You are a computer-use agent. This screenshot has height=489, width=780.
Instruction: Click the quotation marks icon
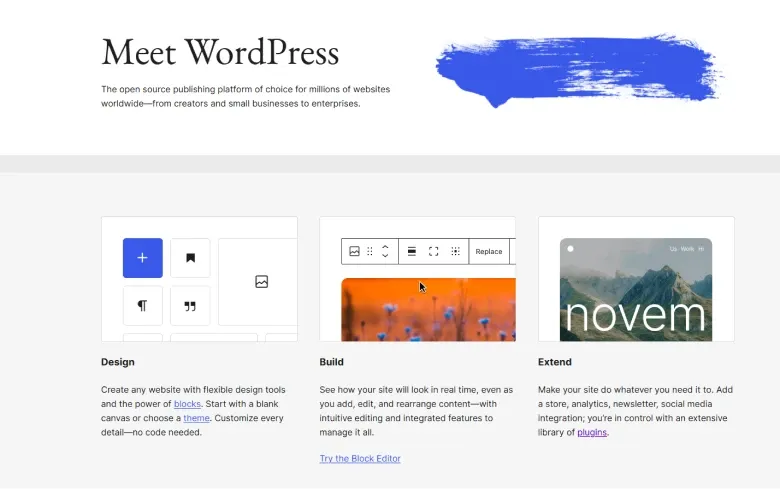pyautogui.click(x=190, y=305)
